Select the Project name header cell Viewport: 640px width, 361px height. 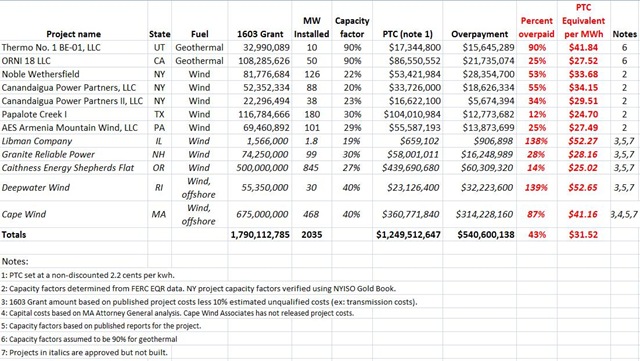[x=73, y=34]
